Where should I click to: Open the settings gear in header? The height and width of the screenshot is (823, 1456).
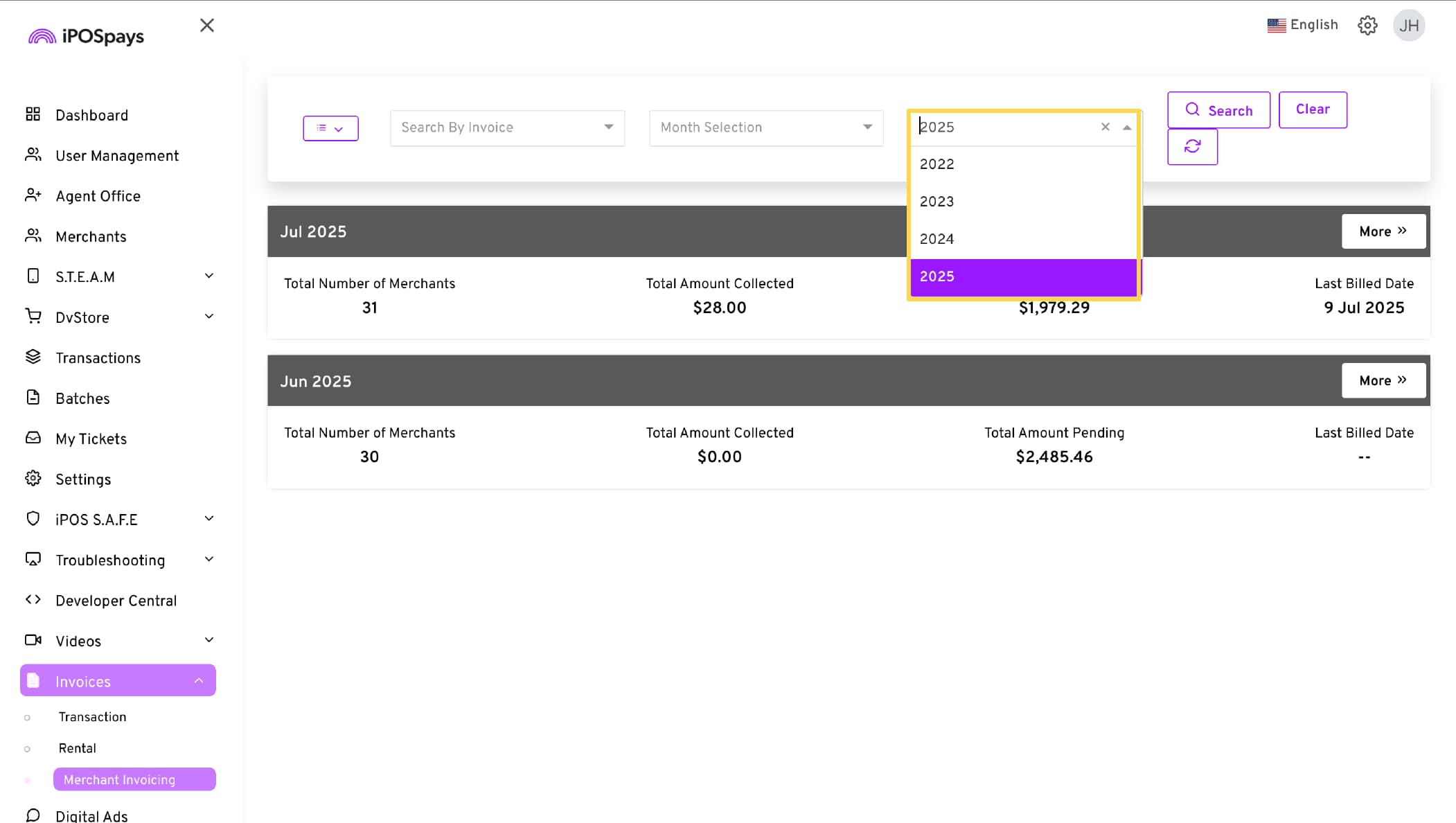tap(1367, 26)
